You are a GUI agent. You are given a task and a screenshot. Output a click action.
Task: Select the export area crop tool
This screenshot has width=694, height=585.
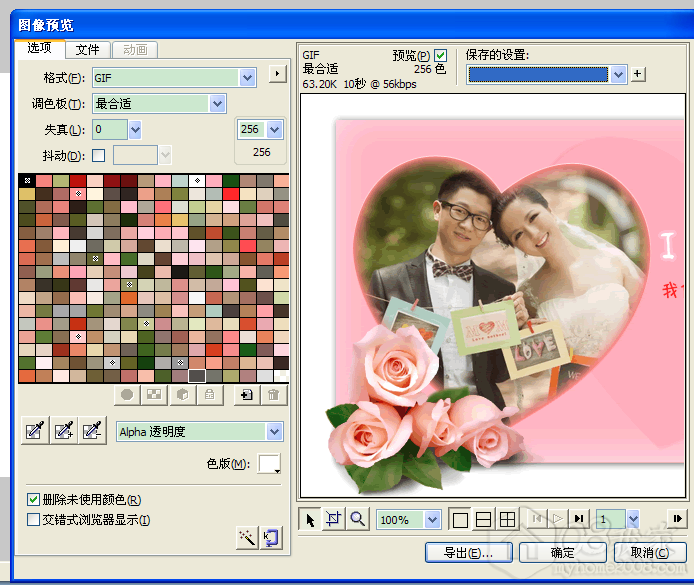point(333,519)
